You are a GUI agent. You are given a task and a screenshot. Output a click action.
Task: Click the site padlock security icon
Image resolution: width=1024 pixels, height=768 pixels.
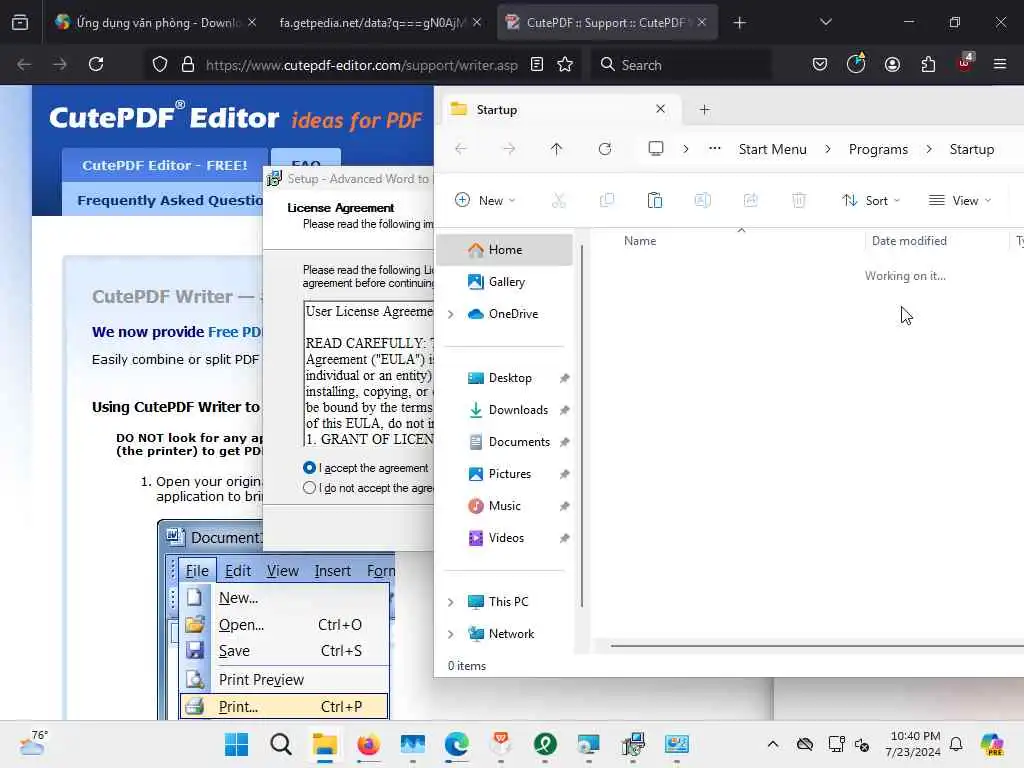(x=188, y=64)
